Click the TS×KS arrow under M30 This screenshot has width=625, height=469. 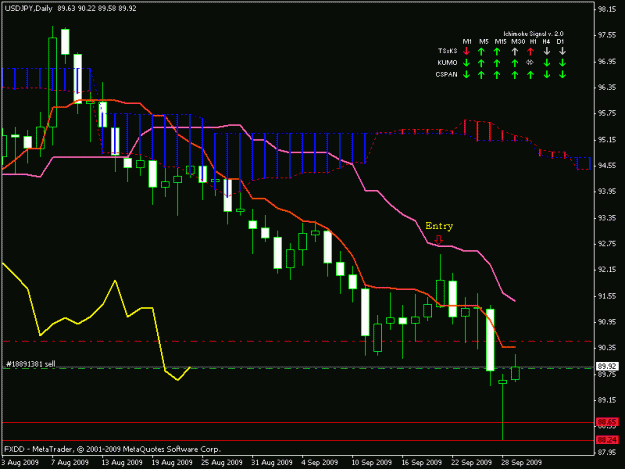[x=515, y=51]
